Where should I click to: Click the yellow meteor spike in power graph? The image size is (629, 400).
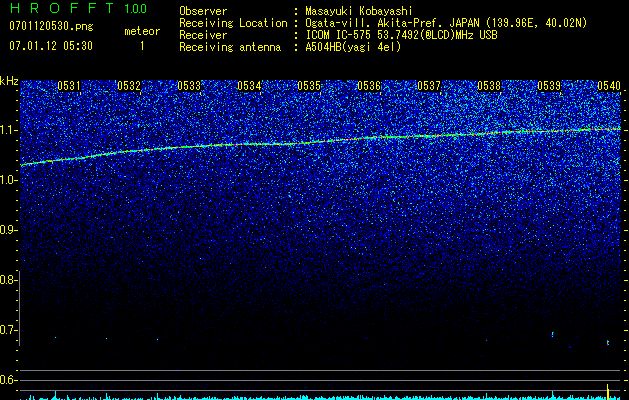click(x=608, y=391)
